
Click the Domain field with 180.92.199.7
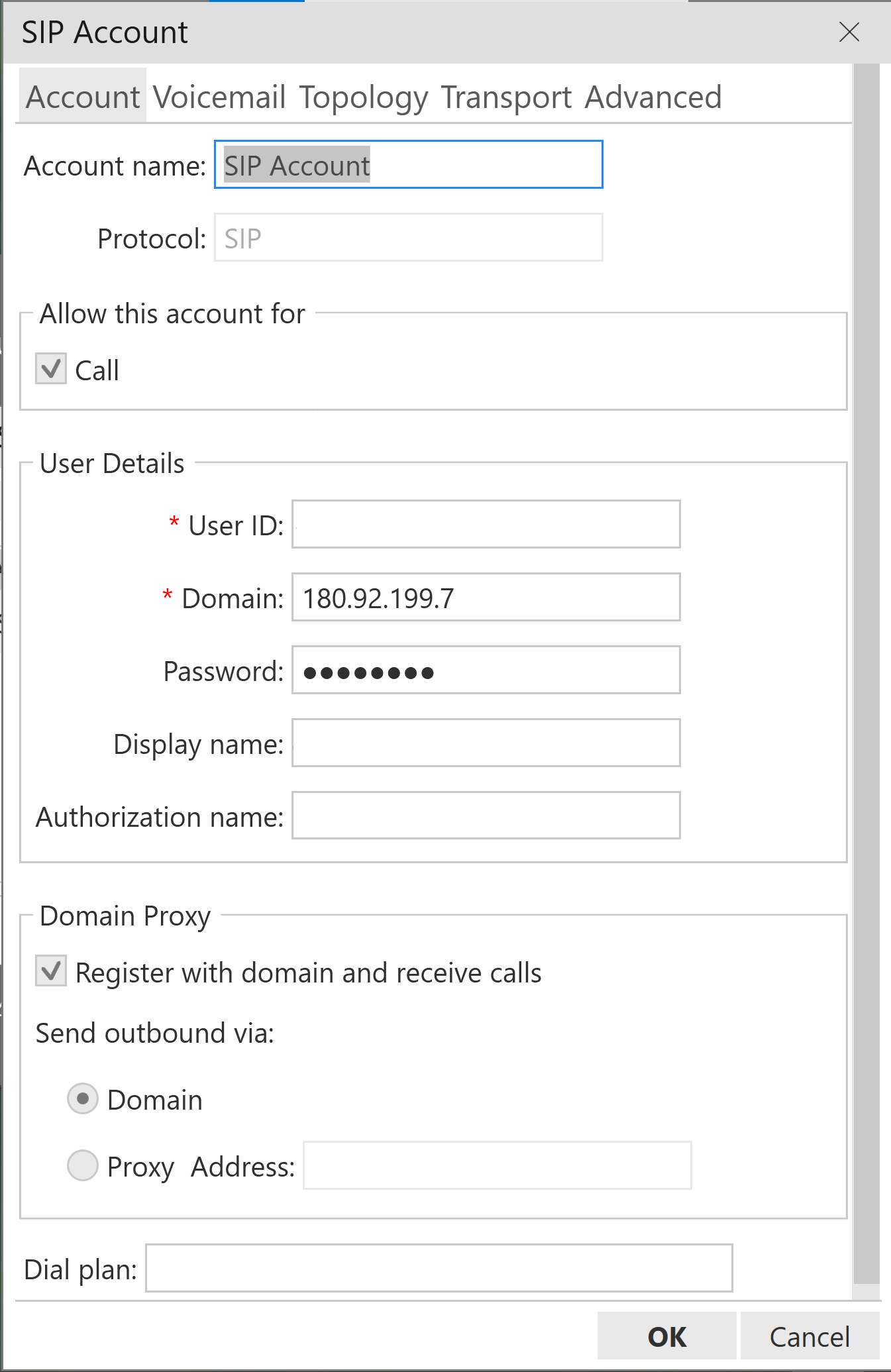[x=486, y=598]
